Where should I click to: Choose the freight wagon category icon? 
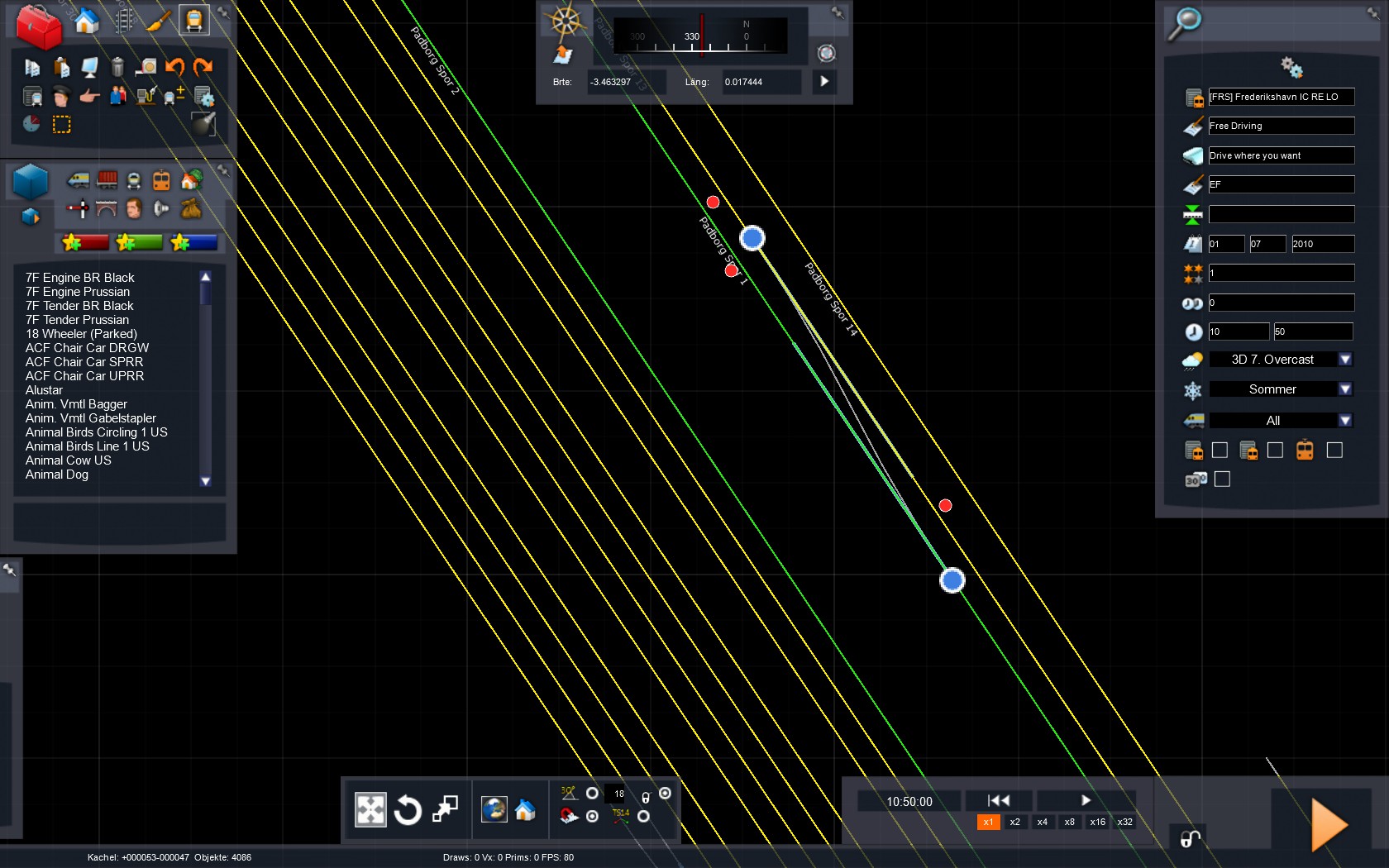click(107, 179)
